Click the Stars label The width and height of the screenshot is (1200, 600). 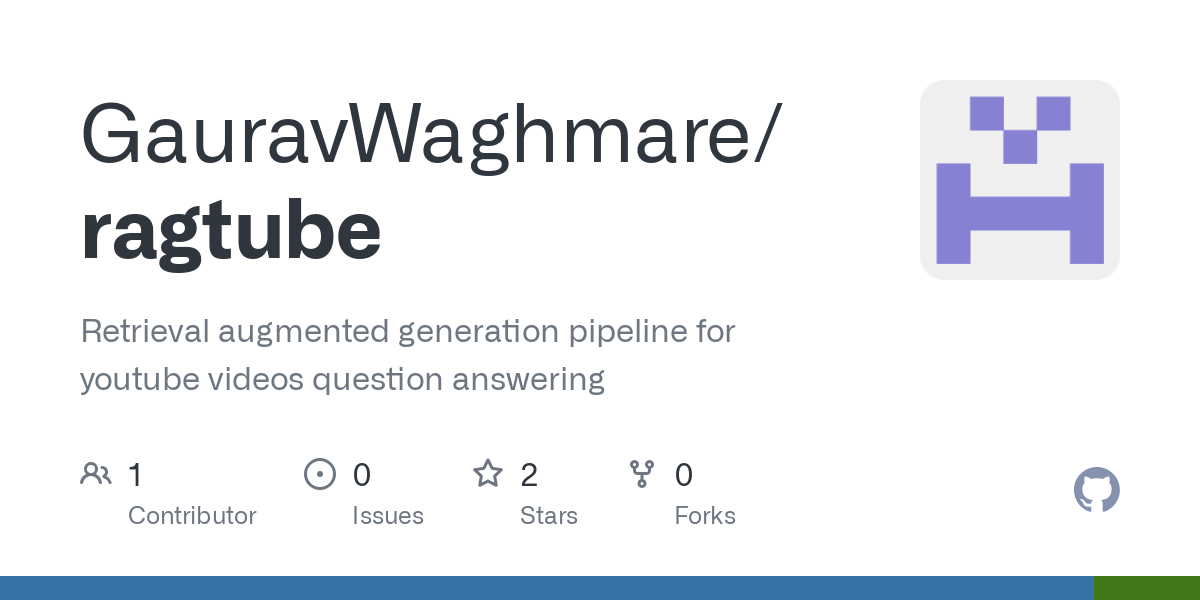(548, 516)
